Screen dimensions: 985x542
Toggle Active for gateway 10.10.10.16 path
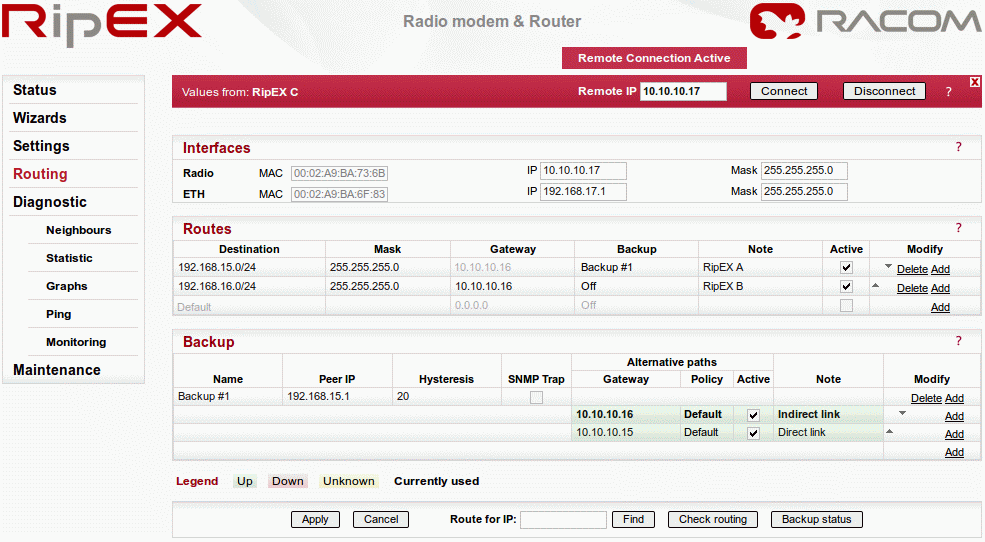pyautogui.click(x=753, y=415)
